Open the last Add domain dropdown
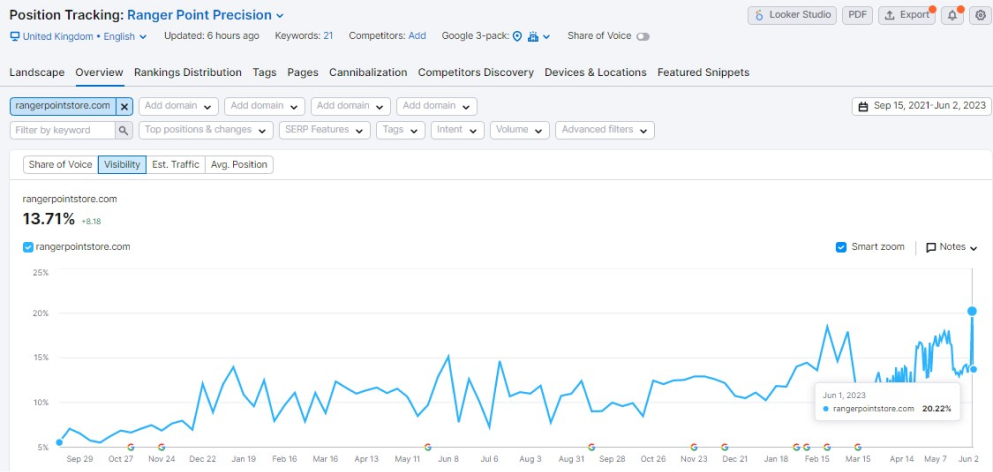This screenshot has height=472, width=993. [x=436, y=106]
